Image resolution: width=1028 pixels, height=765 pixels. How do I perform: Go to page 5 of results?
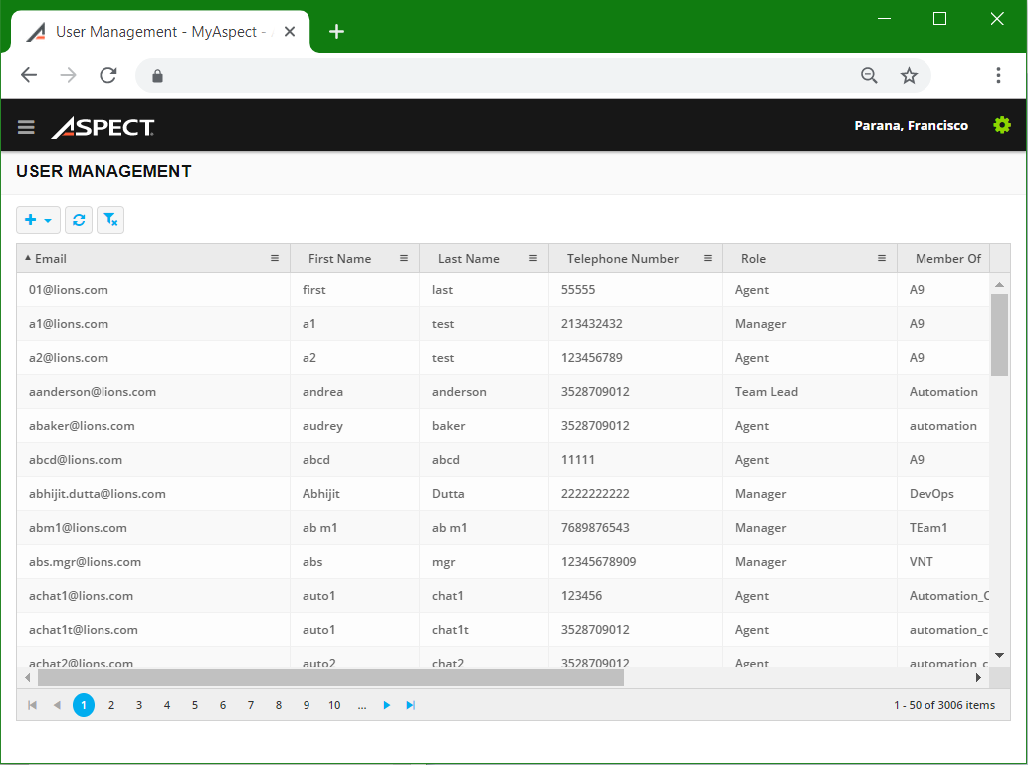194,705
